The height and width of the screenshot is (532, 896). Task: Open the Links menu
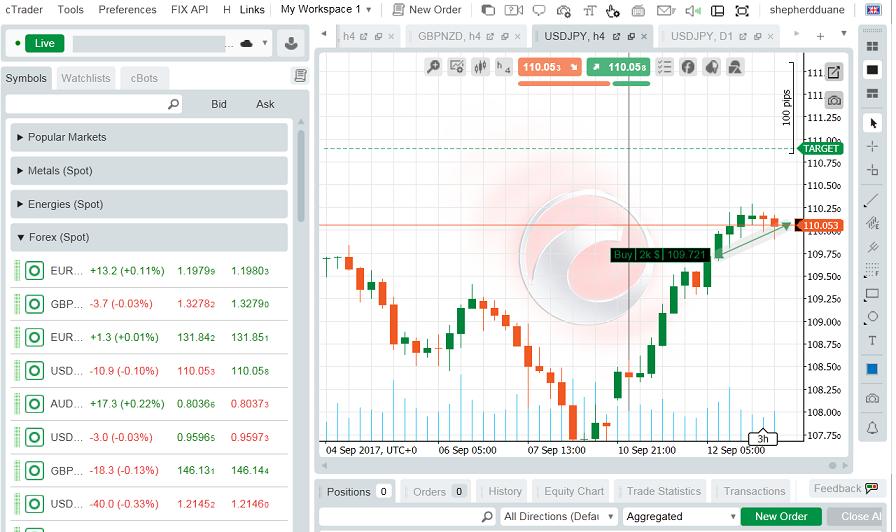(251, 10)
